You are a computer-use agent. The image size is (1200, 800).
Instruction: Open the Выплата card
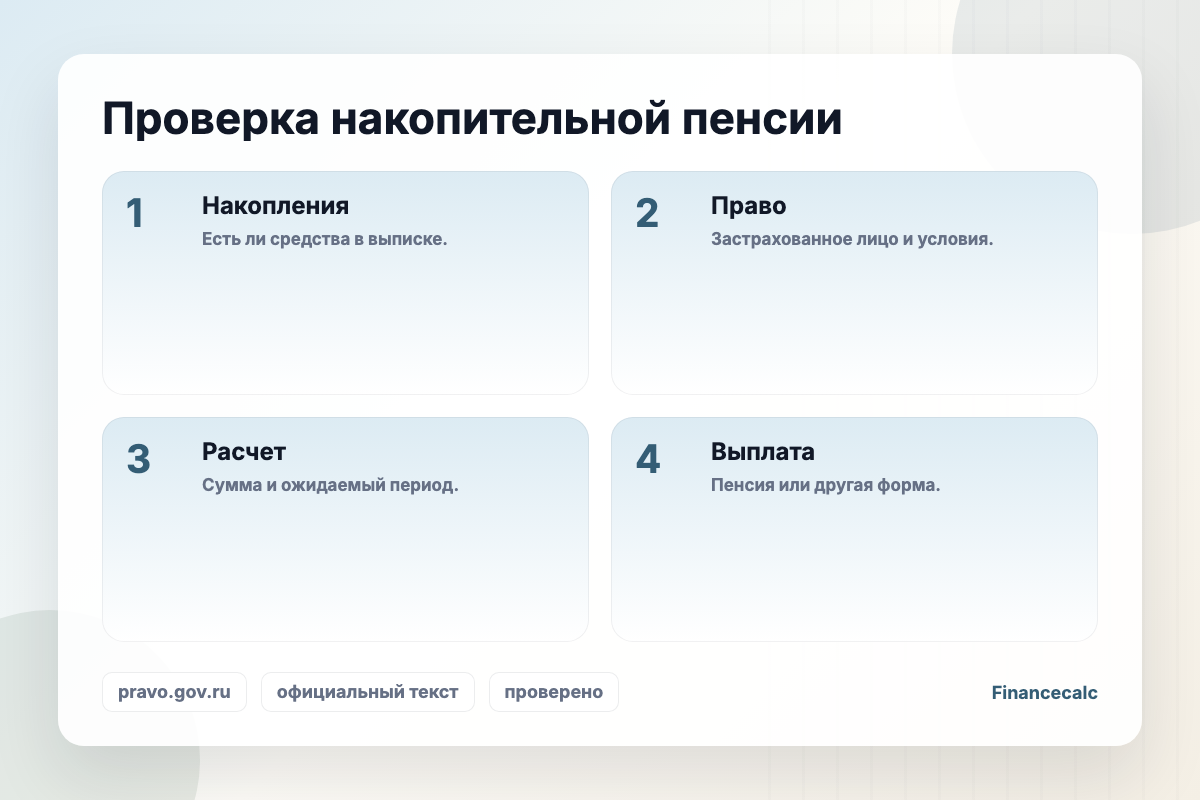(x=854, y=529)
